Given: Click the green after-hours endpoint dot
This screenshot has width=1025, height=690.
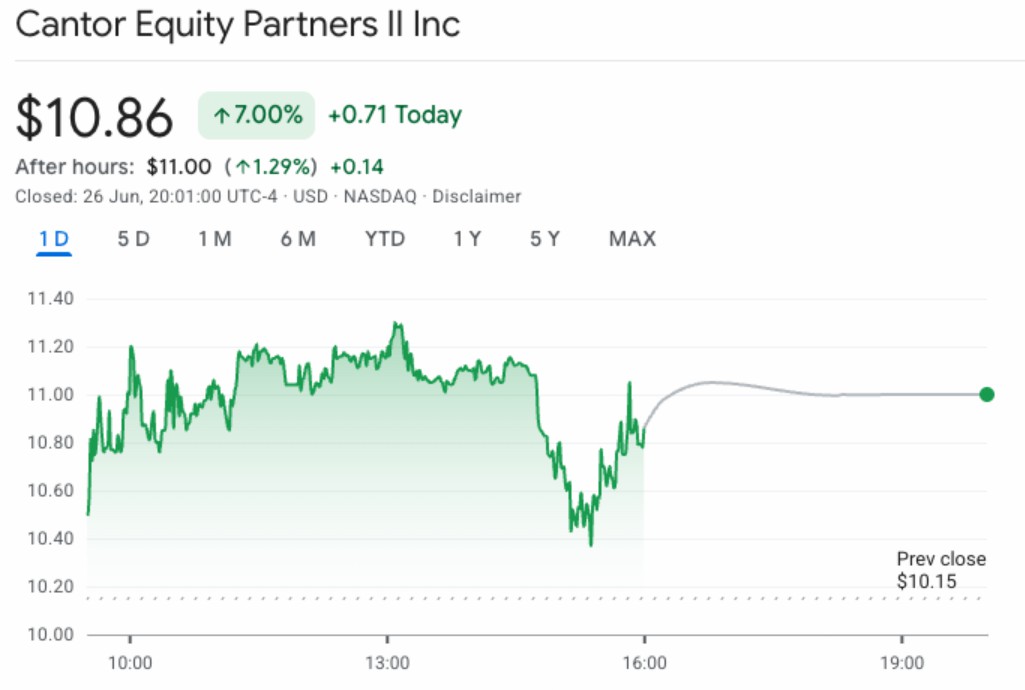Looking at the screenshot, I should coord(986,394).
